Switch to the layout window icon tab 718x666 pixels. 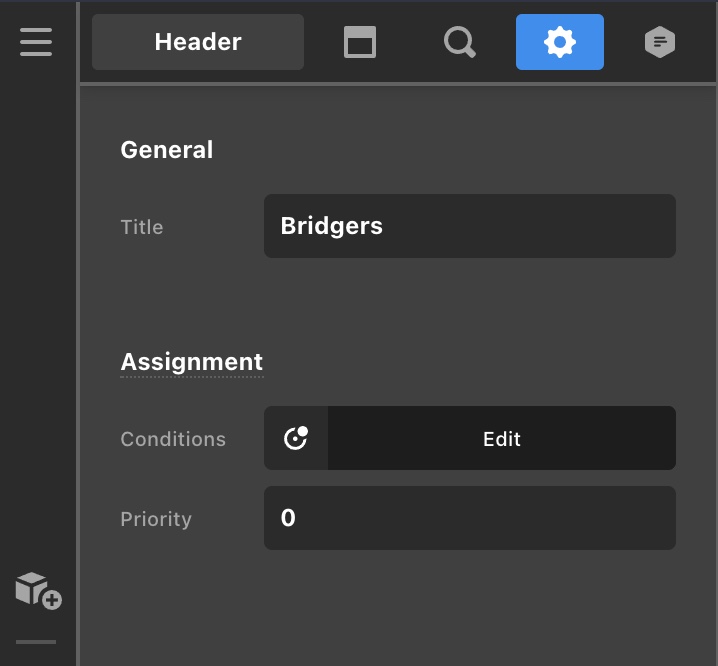[360, 42]
